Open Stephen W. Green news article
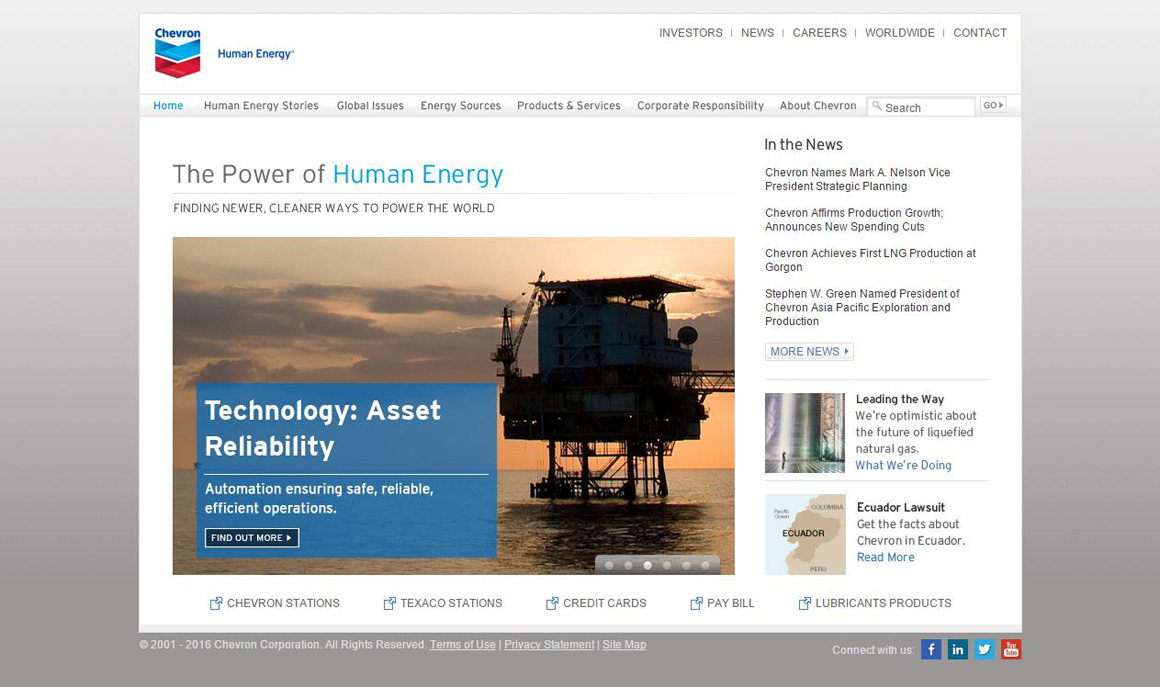This screenshot has height=687, width=1160. 862,307
